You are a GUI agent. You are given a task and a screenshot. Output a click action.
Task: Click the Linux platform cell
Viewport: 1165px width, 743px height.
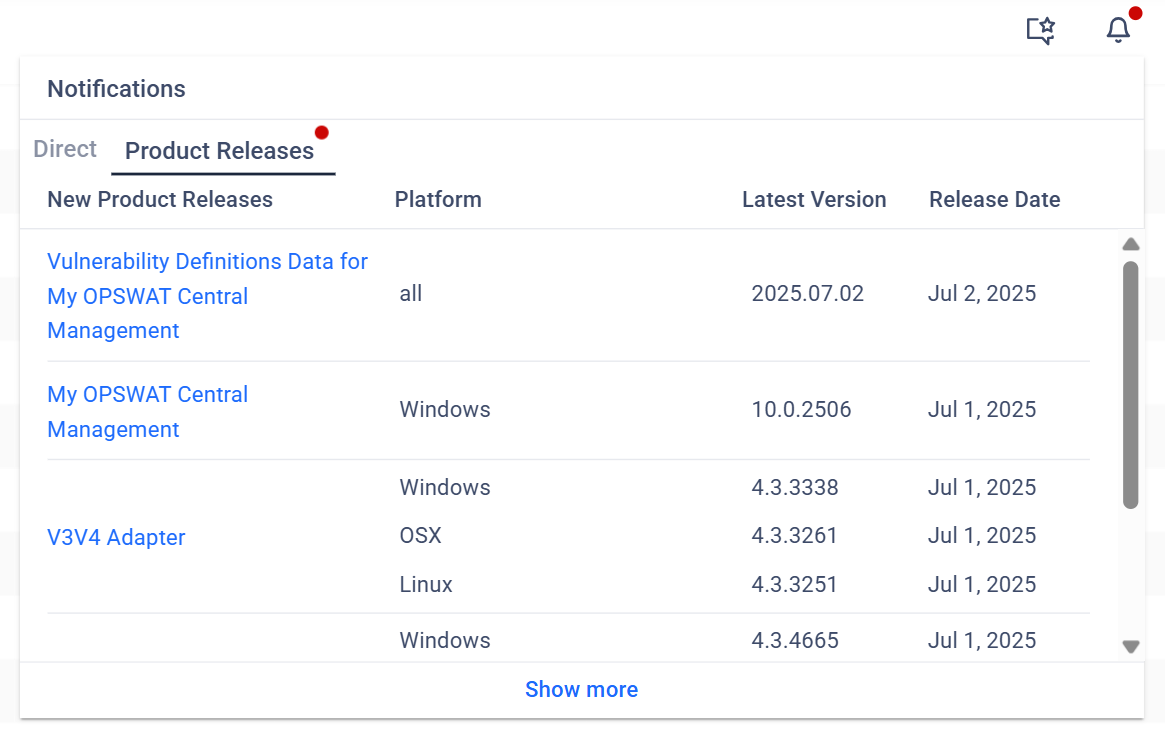tap(426, 585)
